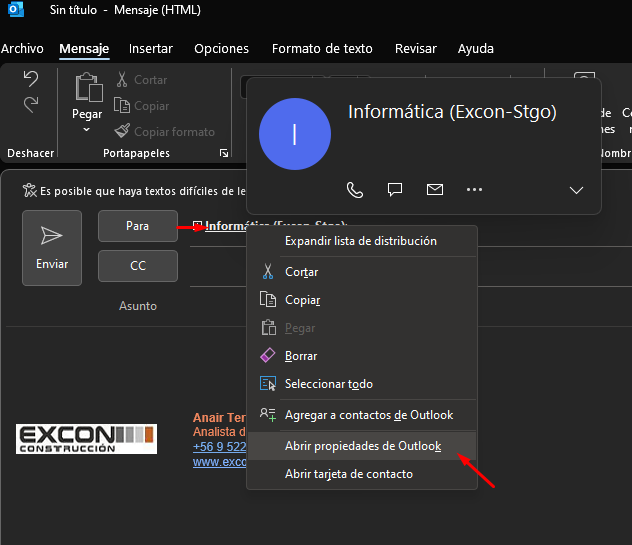Screen dimensions: 632x545
Task: Select Copiar in the context menu
Action: (362, 300)
